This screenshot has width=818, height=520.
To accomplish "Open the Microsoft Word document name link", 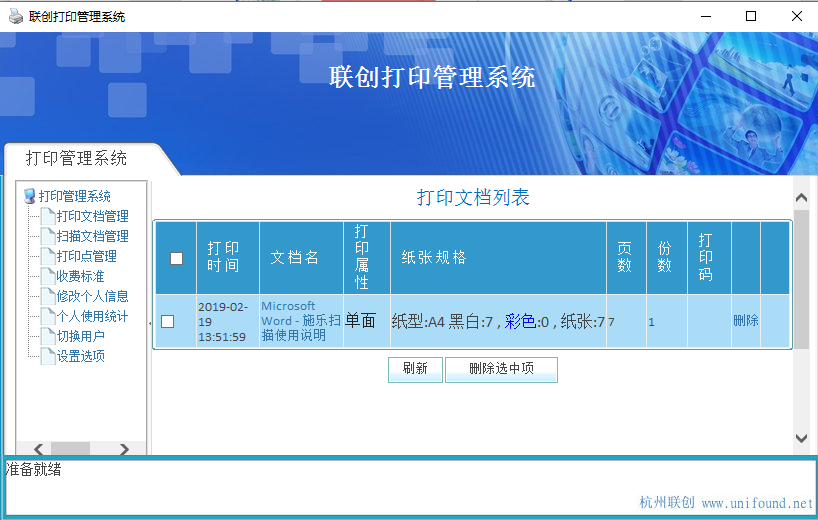I will 300,321.
